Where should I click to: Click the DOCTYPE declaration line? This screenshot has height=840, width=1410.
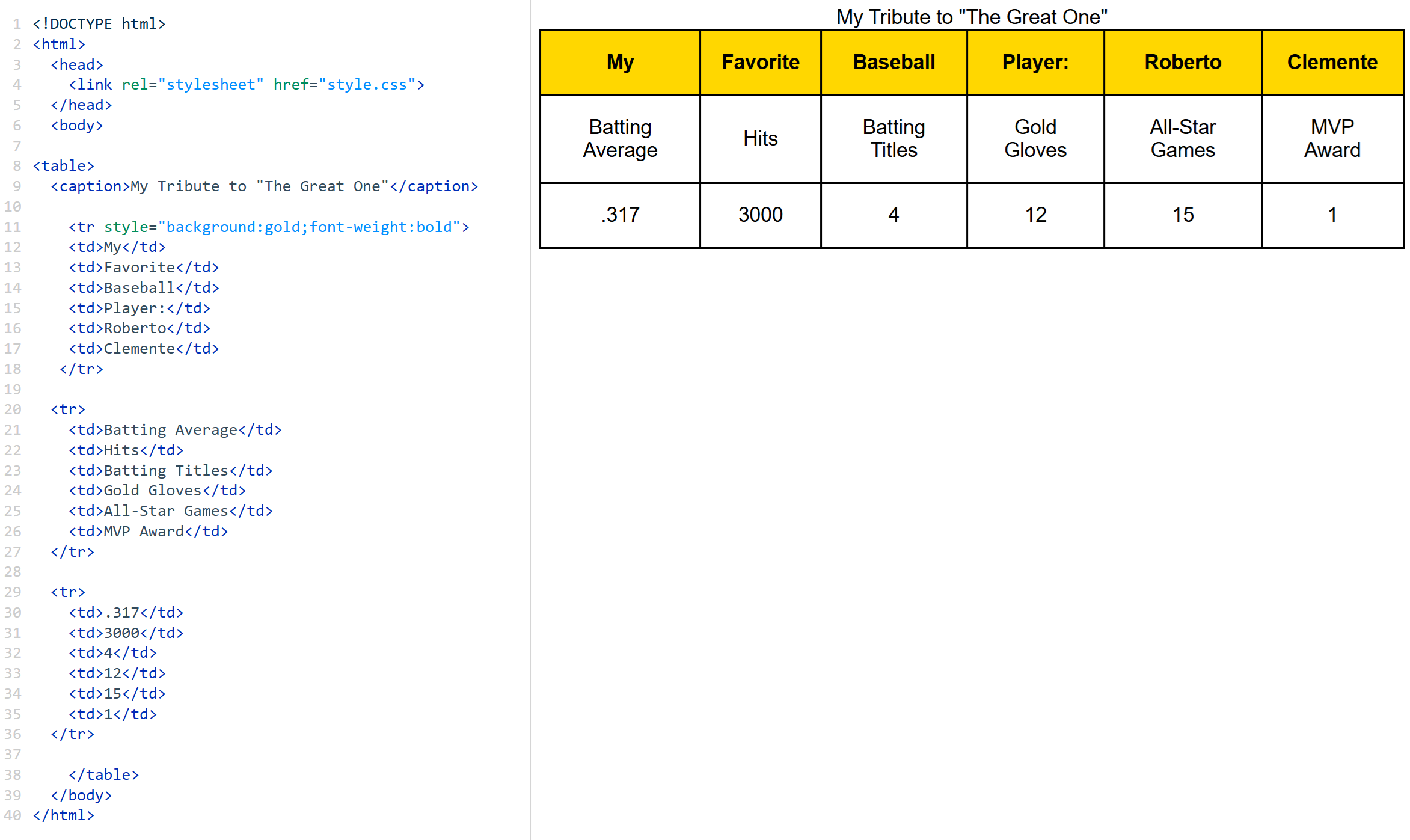[x=99, y=24]
